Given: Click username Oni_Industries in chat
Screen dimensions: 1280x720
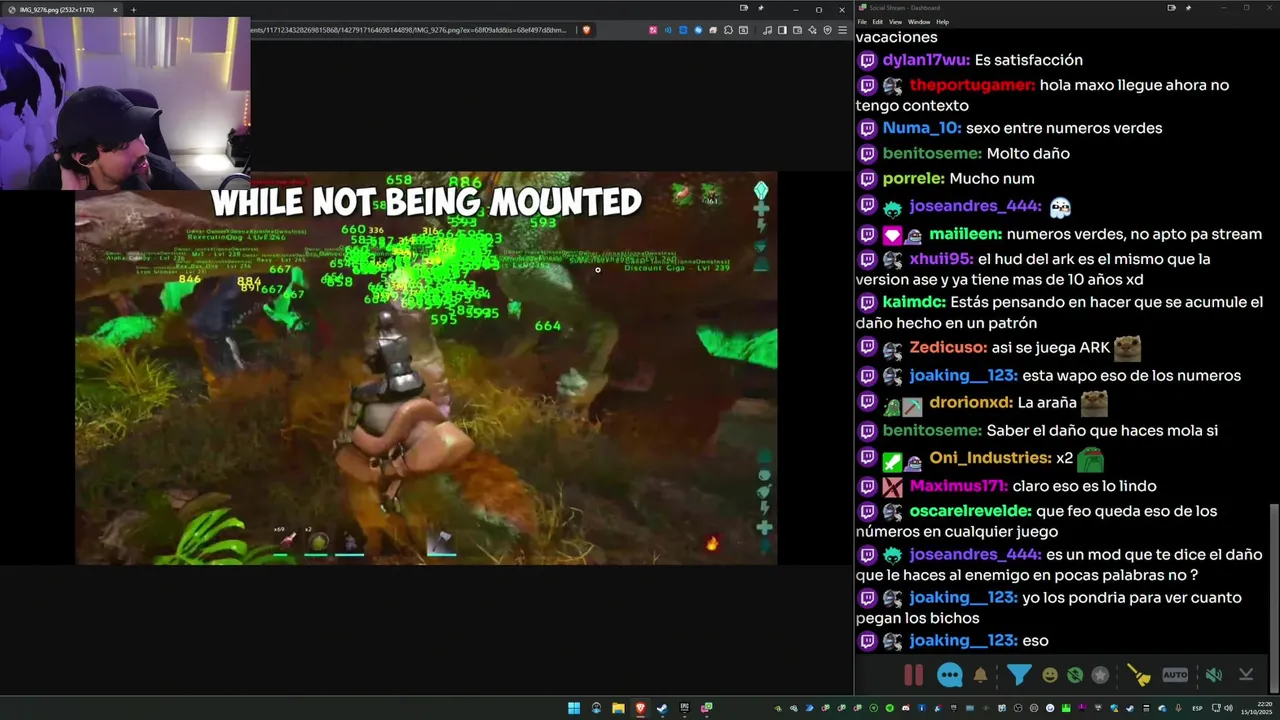Looking at the screenshot, I should (990, 458).
